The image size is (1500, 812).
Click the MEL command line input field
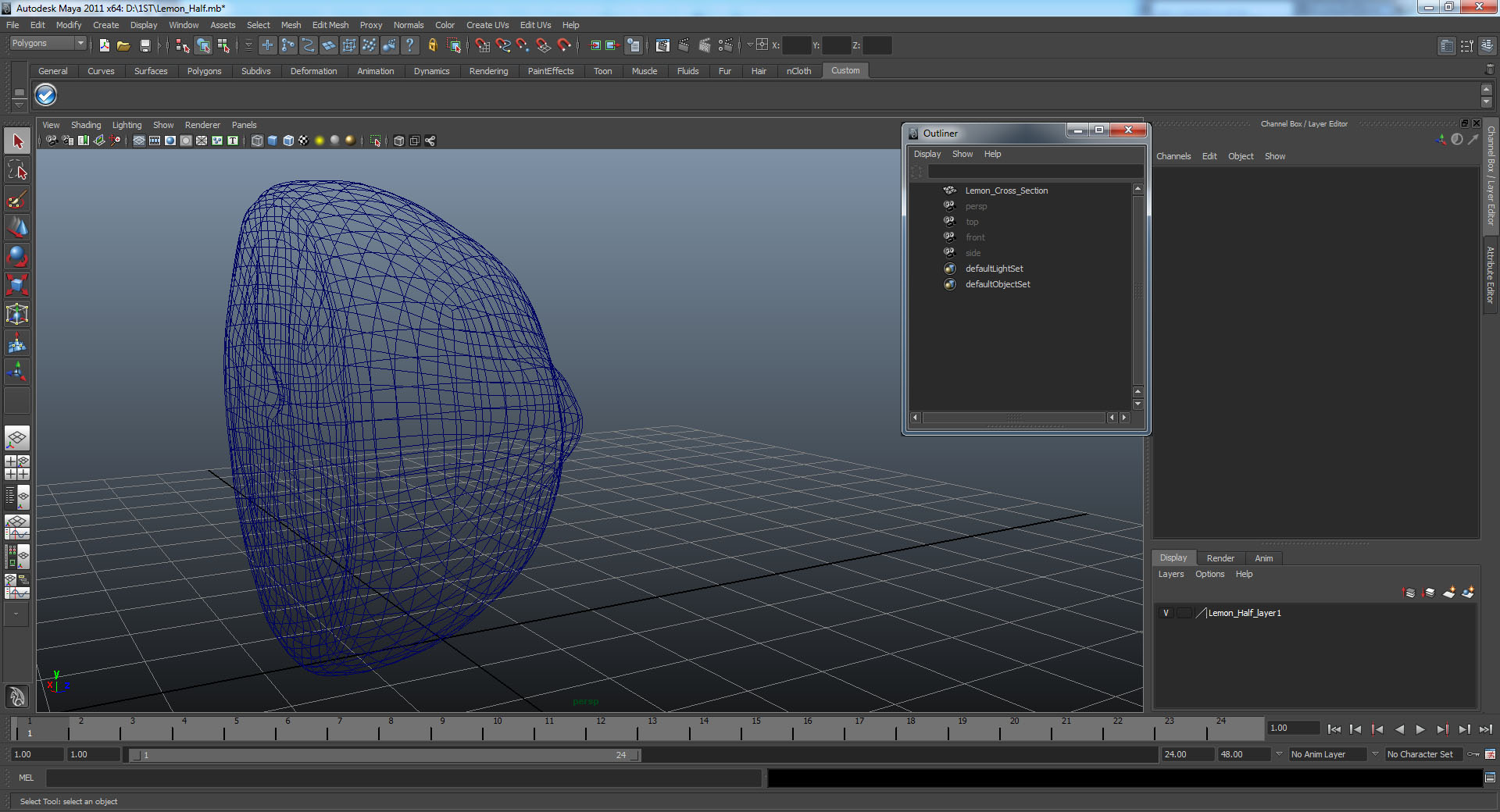[x=404, y=778]
